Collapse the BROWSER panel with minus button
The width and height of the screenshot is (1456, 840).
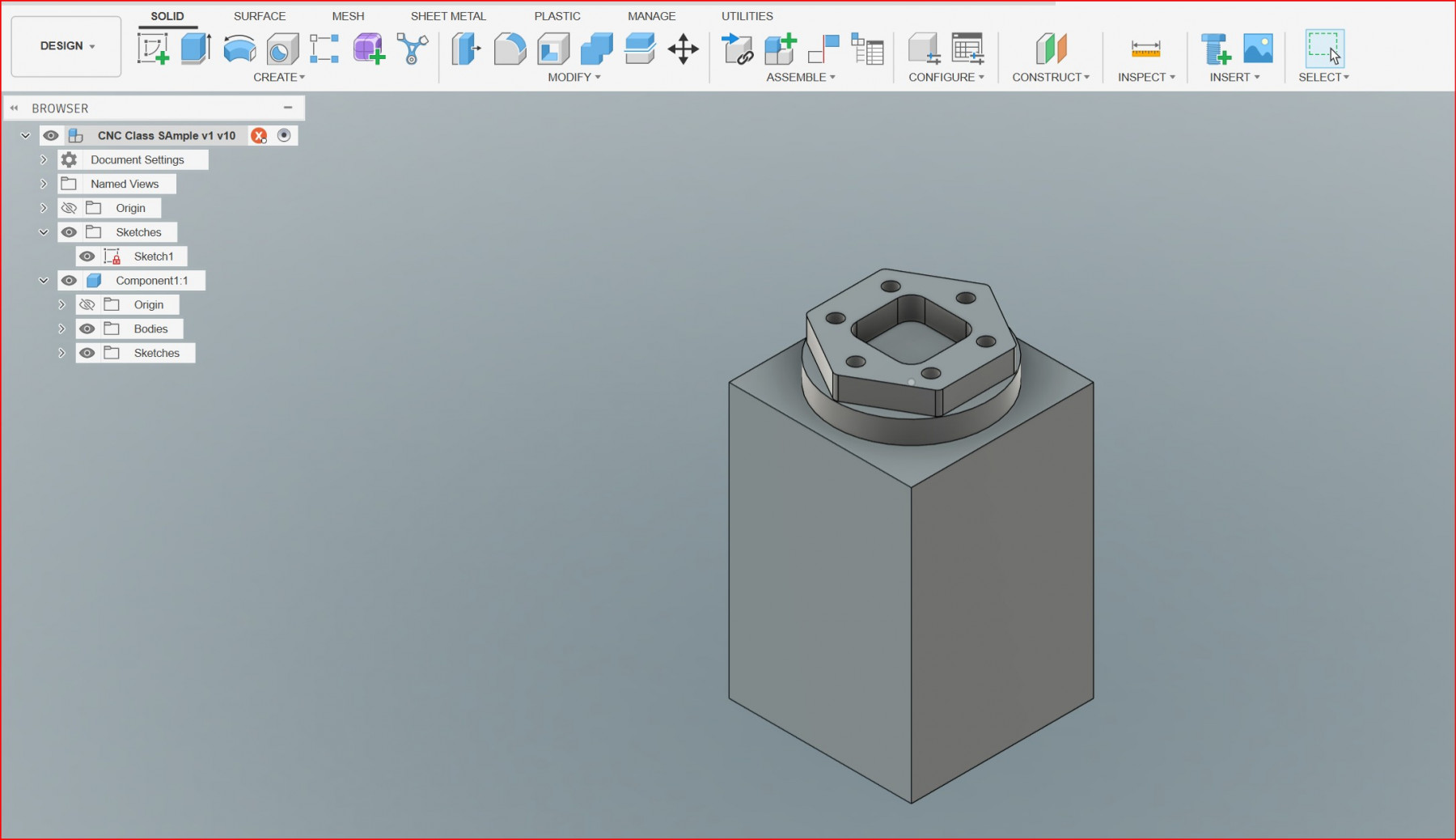point(288,108)
